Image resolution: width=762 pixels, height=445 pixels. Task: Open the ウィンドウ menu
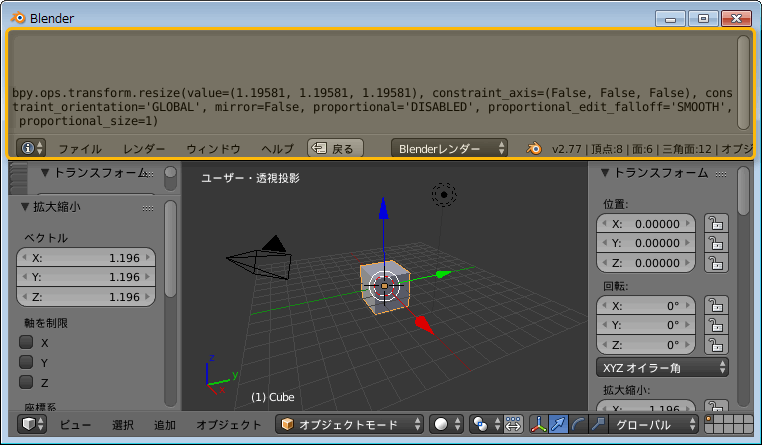pos(213,149)
